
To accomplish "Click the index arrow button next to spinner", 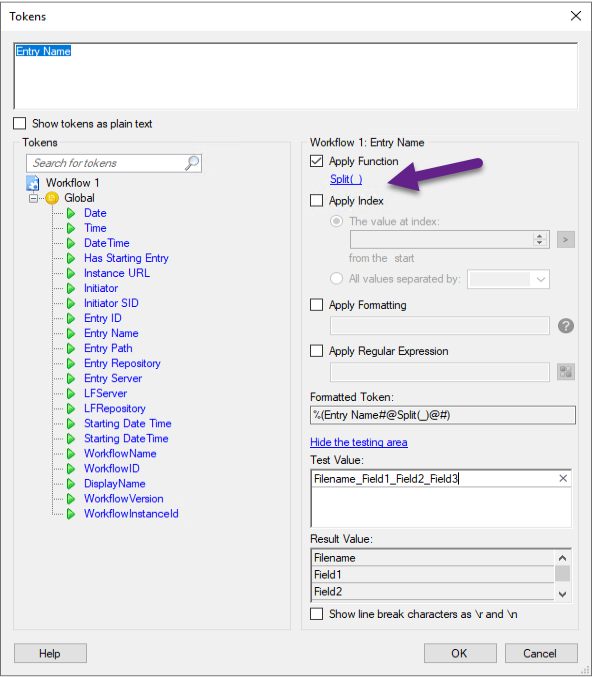I will coord(566,239).
